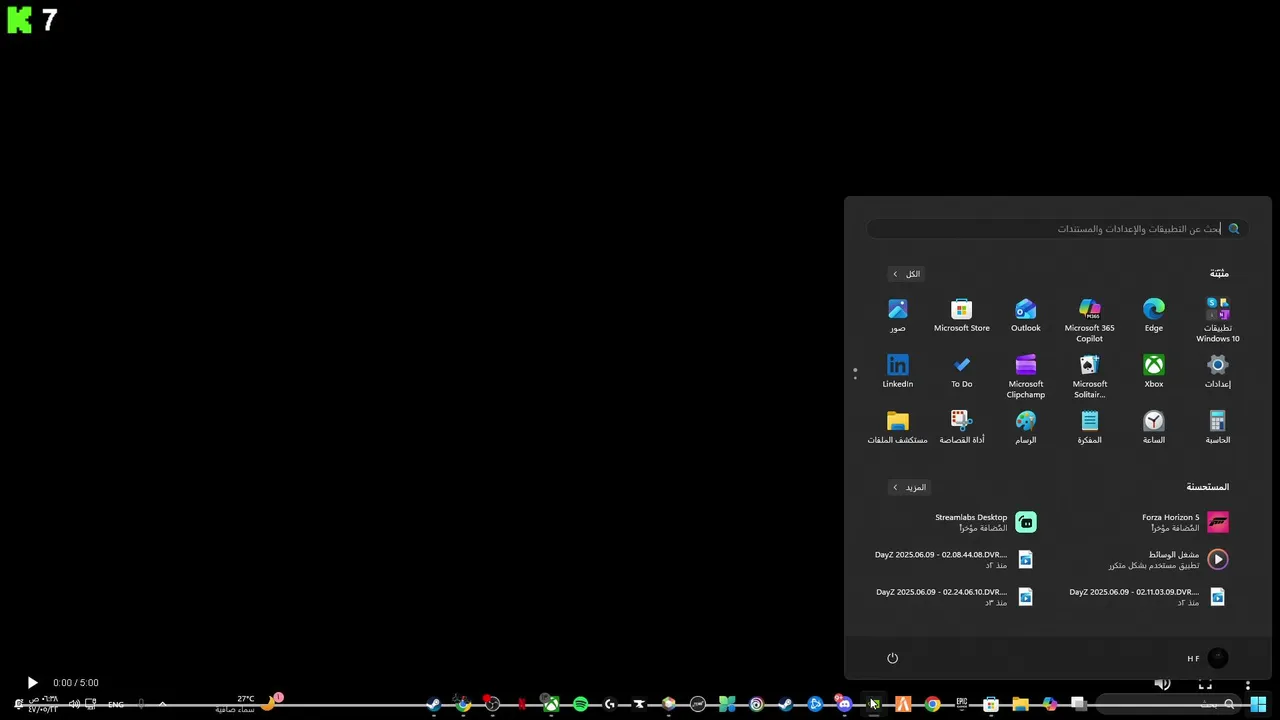Click the H F user profile avatar
The width and height of the screenshot is (1280, 720).
[x=1217, y=658]
